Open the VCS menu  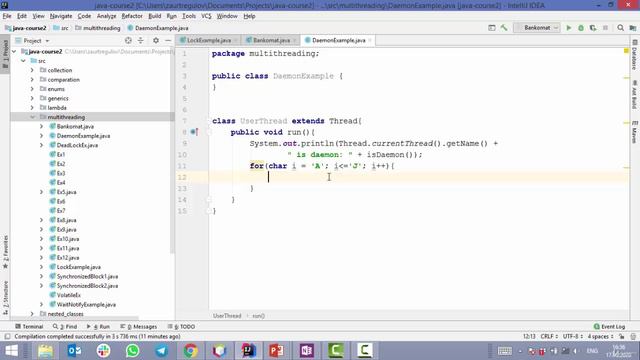[206, 16]
